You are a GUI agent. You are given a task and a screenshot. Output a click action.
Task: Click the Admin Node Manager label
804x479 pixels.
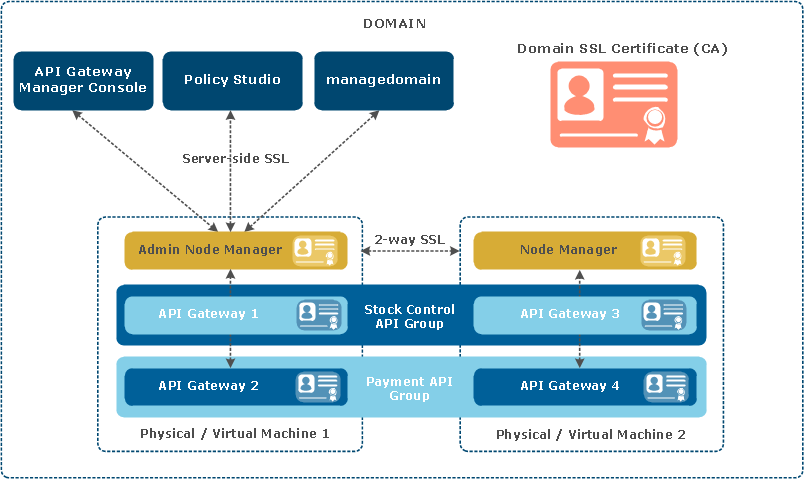click(210, 250)
